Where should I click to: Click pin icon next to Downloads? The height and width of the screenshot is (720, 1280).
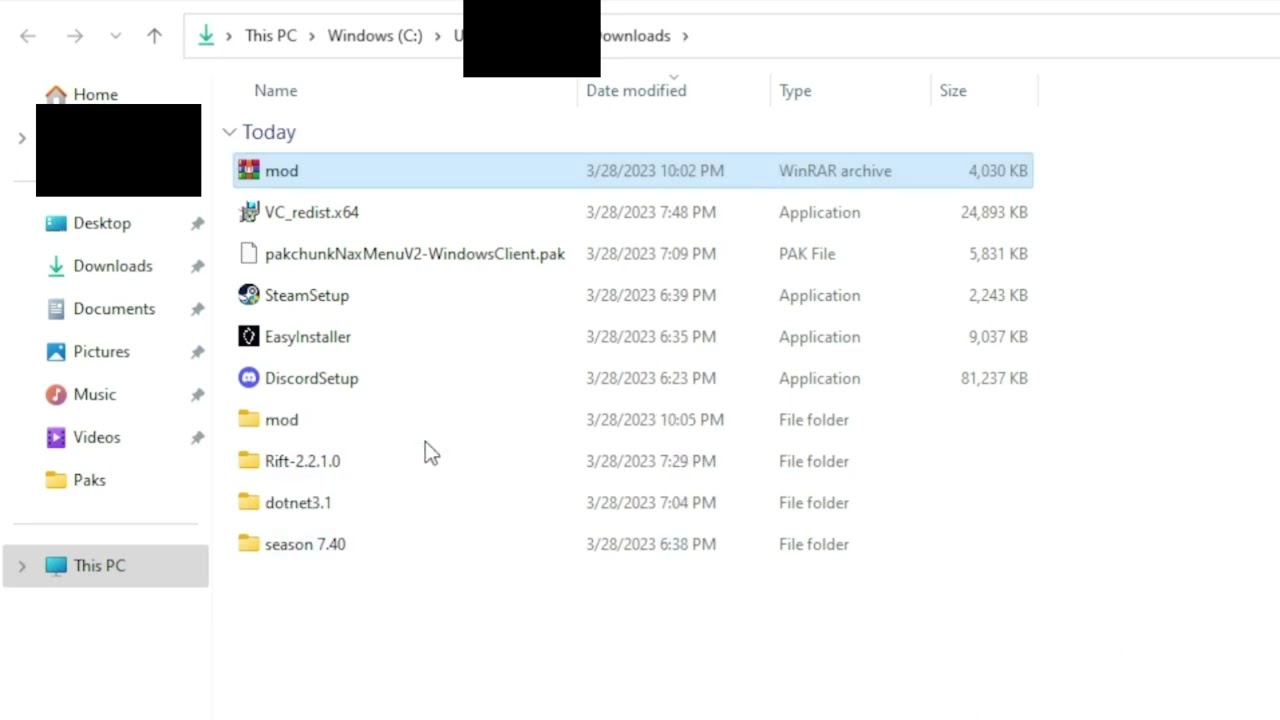[197, 267]
